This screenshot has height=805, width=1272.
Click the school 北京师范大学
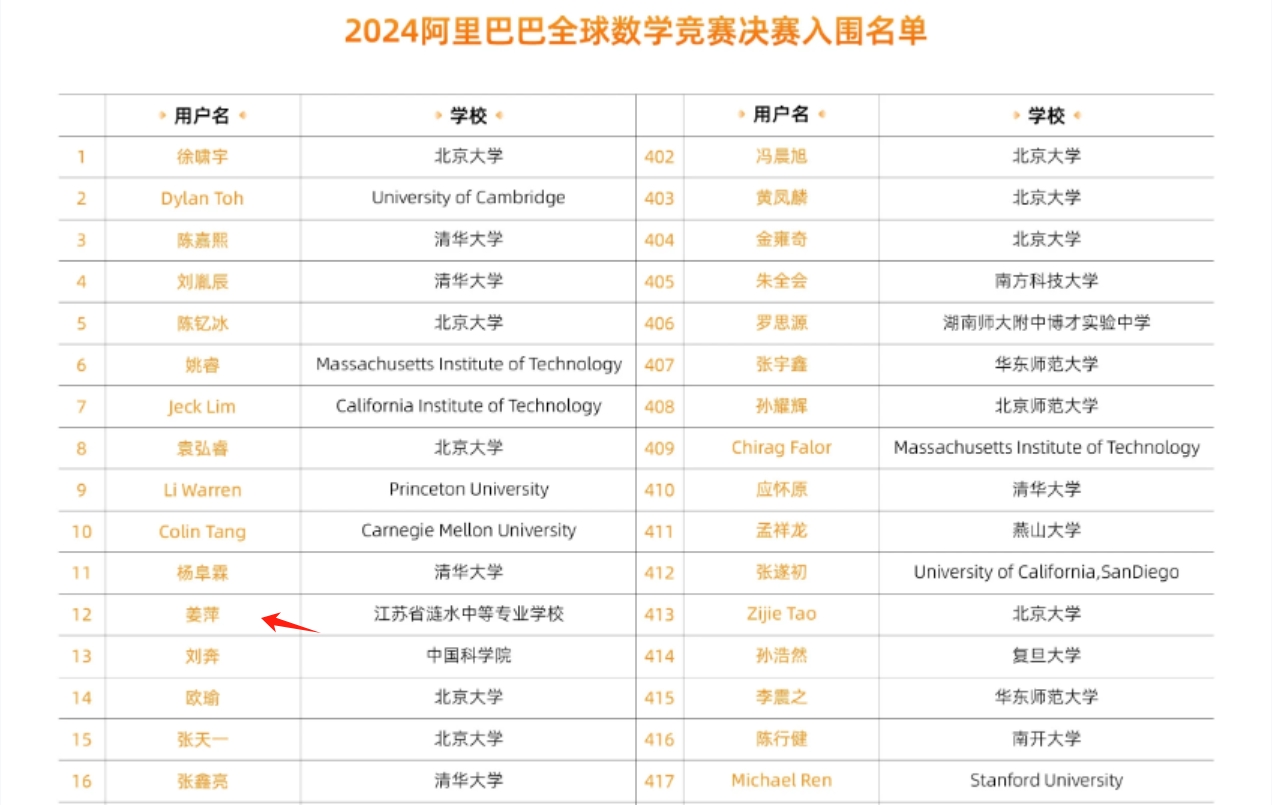[1047, 405]
